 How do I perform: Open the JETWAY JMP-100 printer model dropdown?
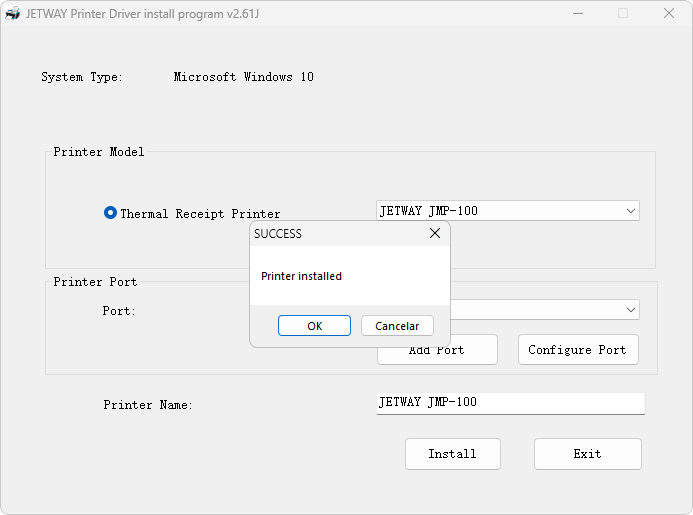[x=507, y=211]
